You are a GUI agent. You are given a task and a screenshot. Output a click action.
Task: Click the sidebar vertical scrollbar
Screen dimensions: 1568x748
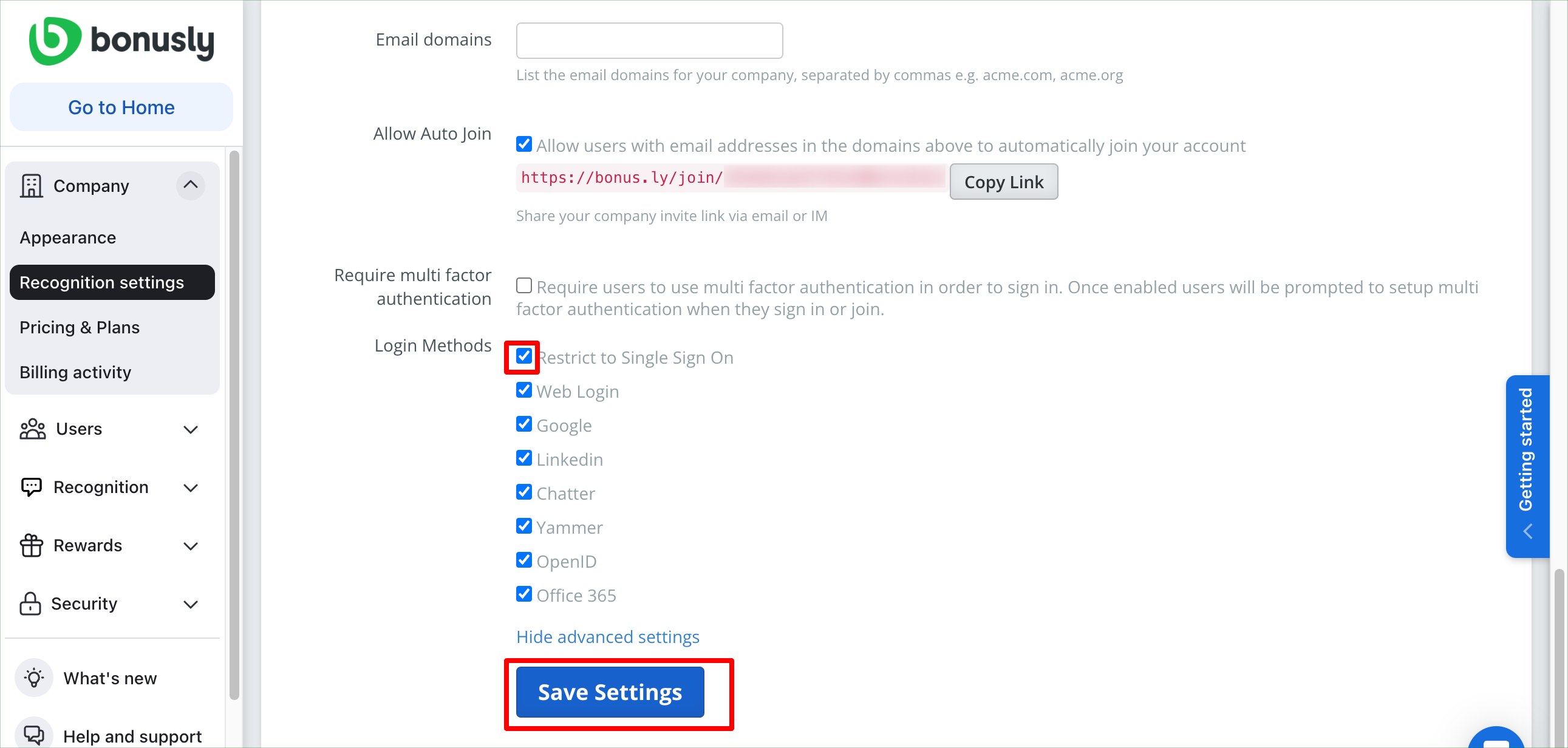click(234, 426)
